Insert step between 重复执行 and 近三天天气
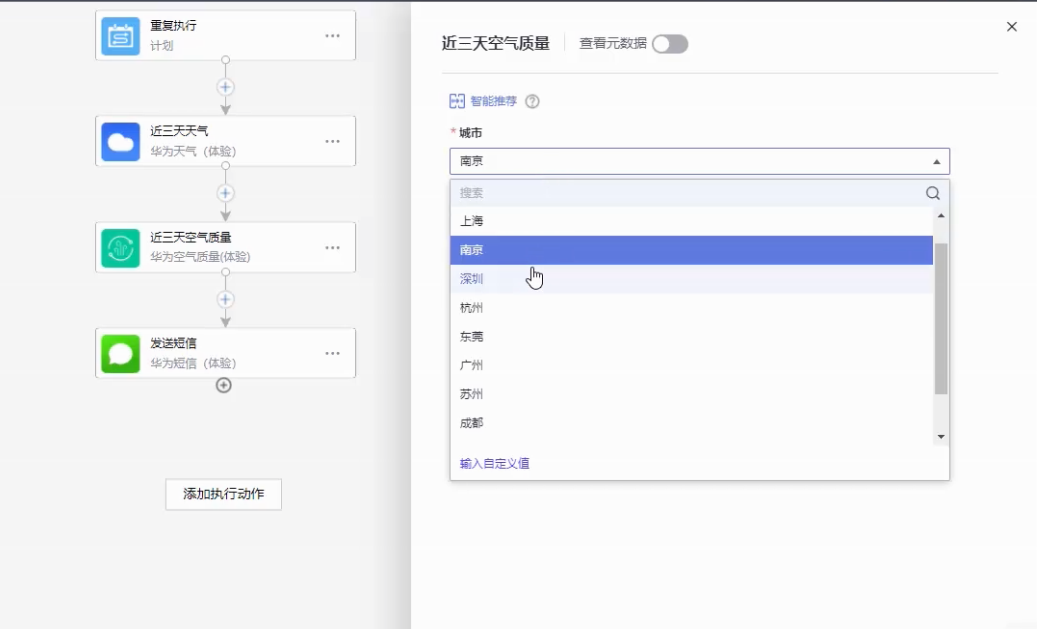The height and width of the screenshot is (629, 1037). tap(226, 87)
